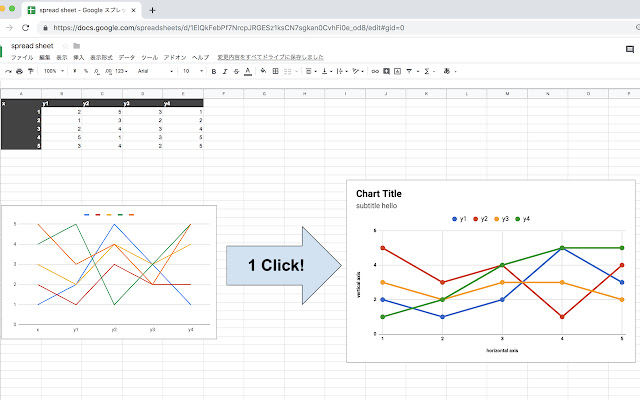Click the print icon in toolbar
Viewport: 640px width, 400px height.
click(x=19, y=71)
